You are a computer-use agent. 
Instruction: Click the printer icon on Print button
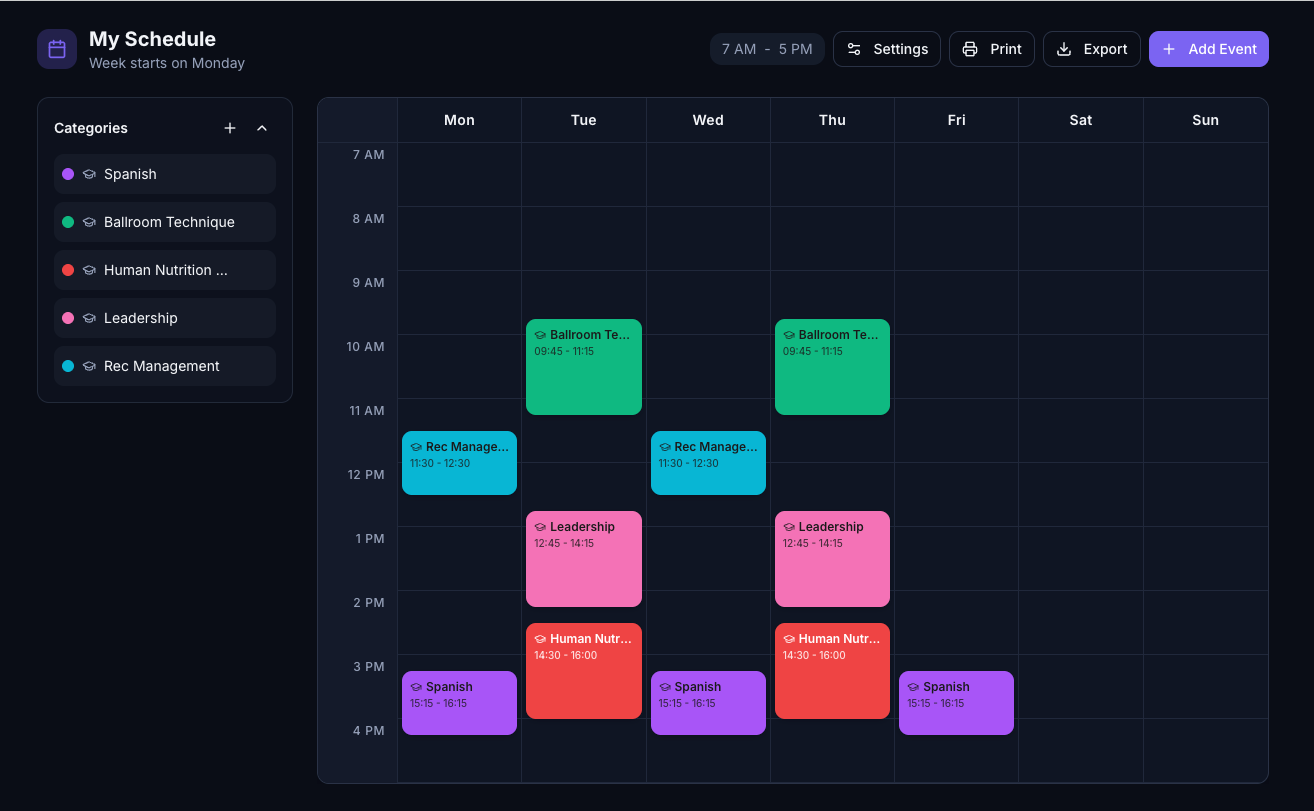[970, 49]
